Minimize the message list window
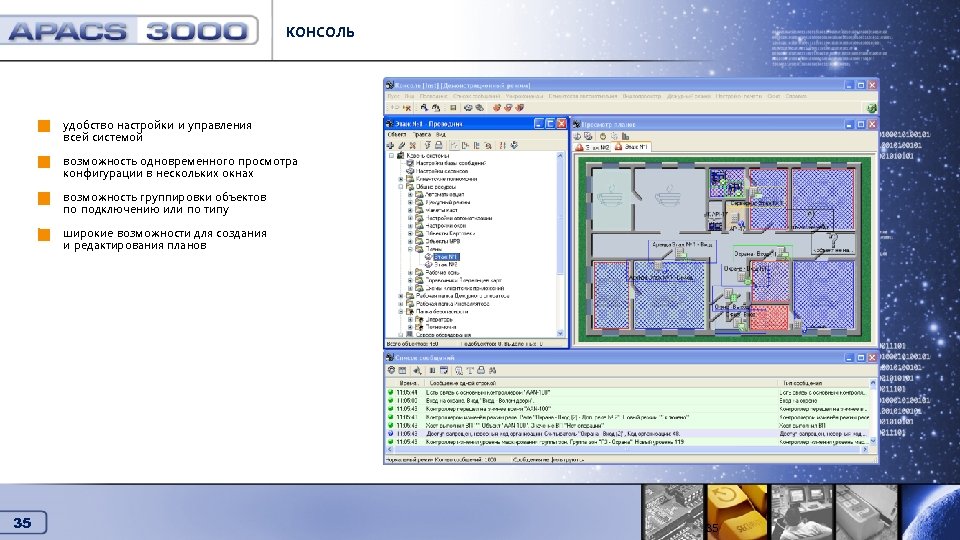960x540 pixels. [x=849, y=358]
